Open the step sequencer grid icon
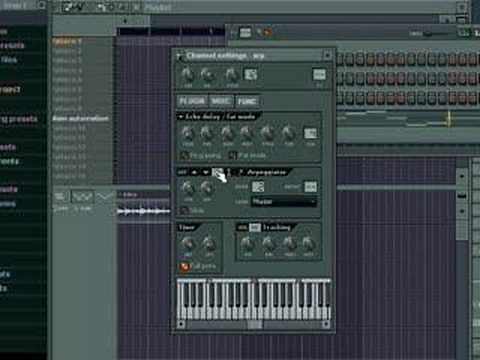Image resolution: width=480 pixels, height=360 pixels. [245, 33]
